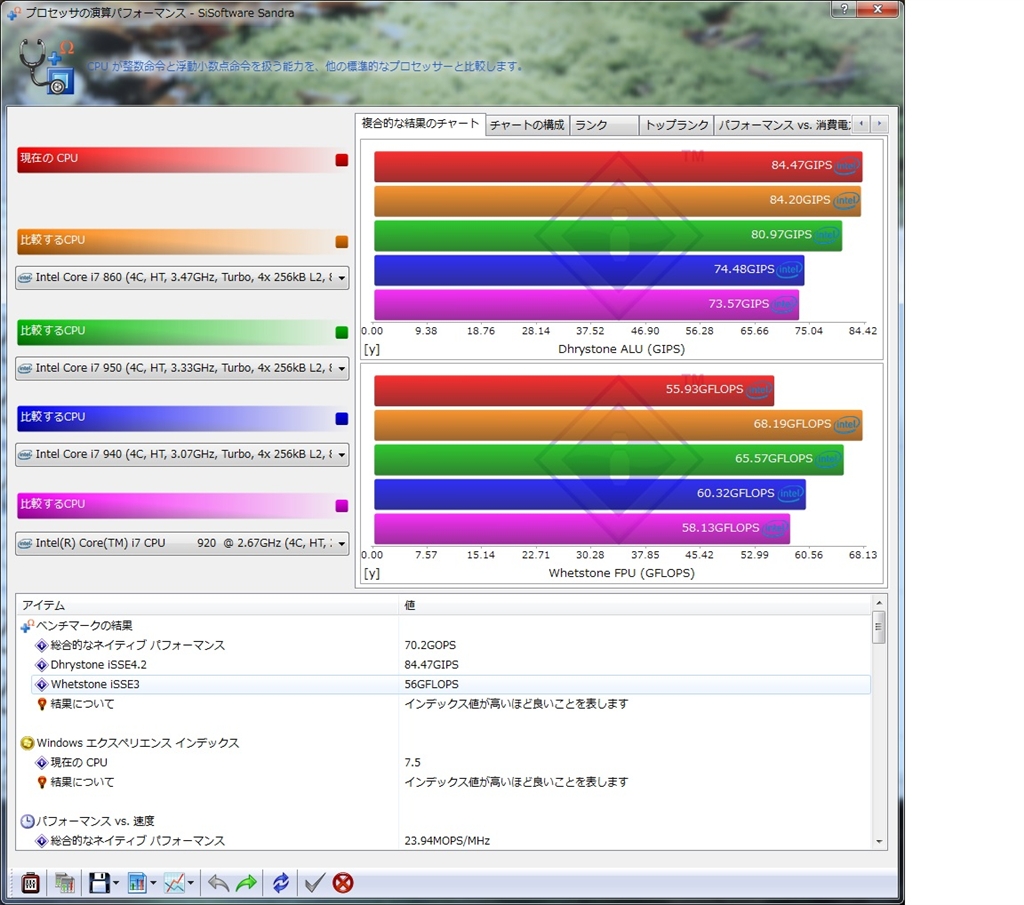Screen dimensions: 1024x905
Task: Click the bar chart report icon
Action: [x=137, y=883]
